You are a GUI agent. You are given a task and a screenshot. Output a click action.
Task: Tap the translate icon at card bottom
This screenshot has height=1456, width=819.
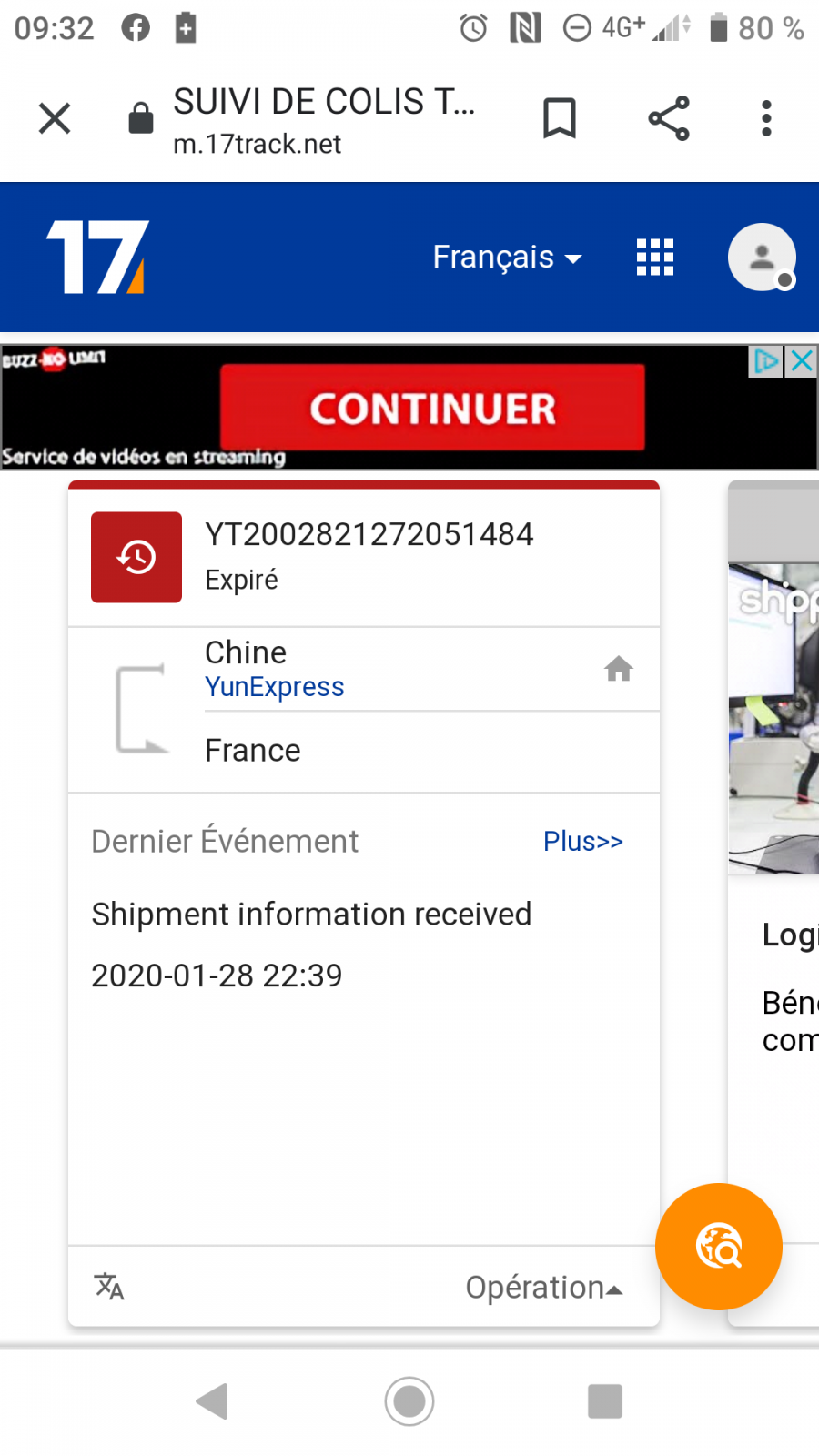coord(109,1287)
